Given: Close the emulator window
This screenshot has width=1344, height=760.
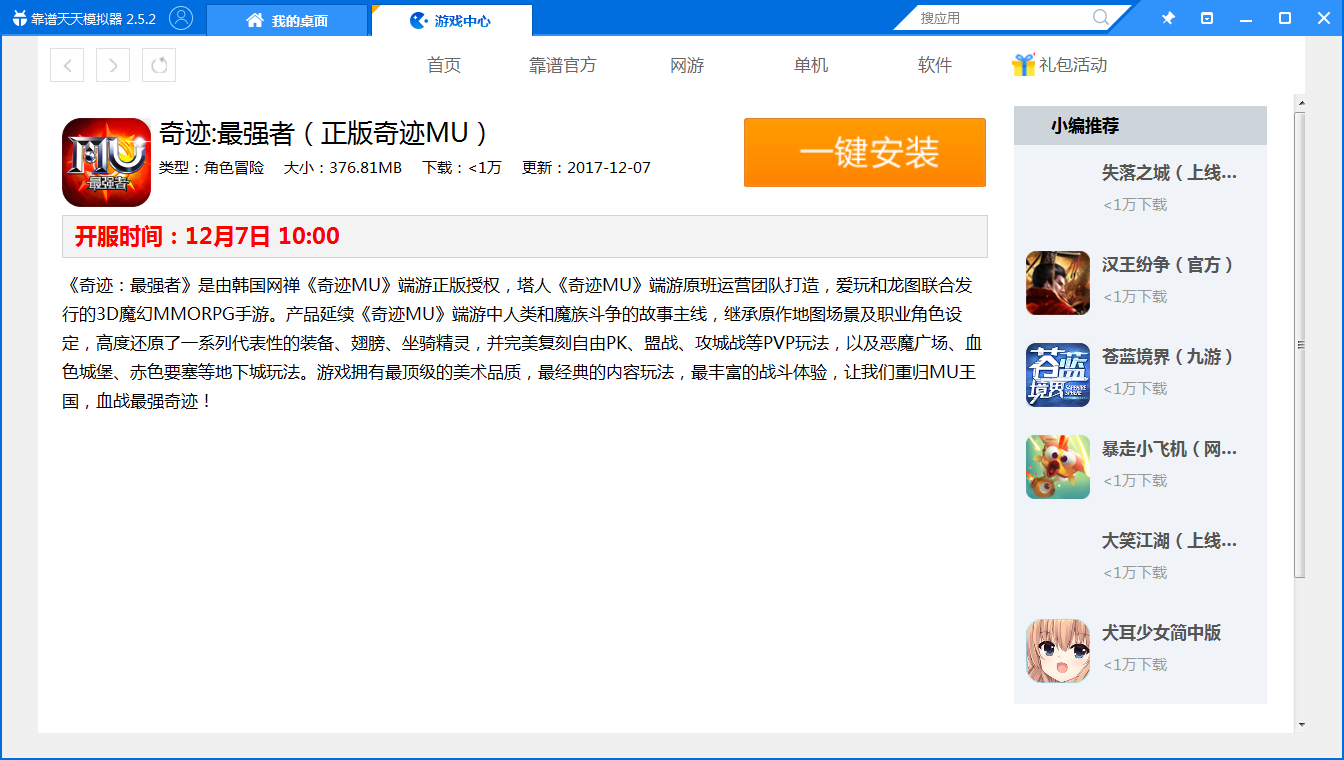Looking at the screenshot, I should pyautogui.click(x=1323, y=18).
